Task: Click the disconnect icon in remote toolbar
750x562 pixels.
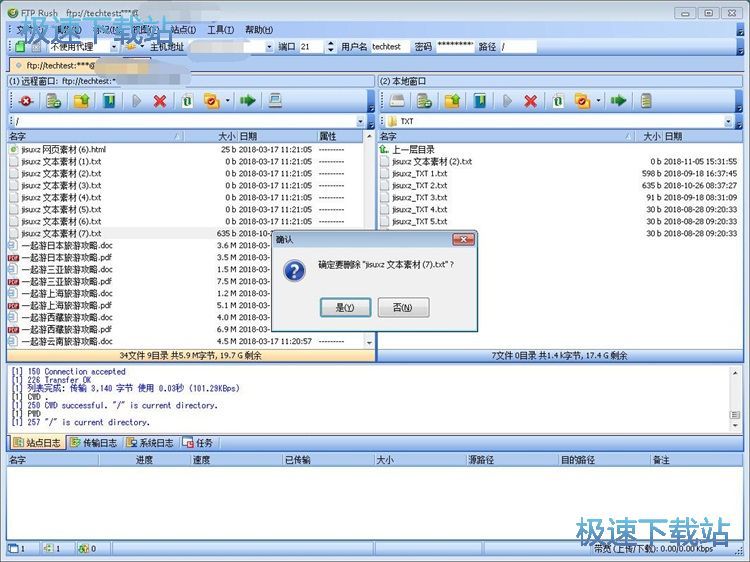Action: click(25, 101)
